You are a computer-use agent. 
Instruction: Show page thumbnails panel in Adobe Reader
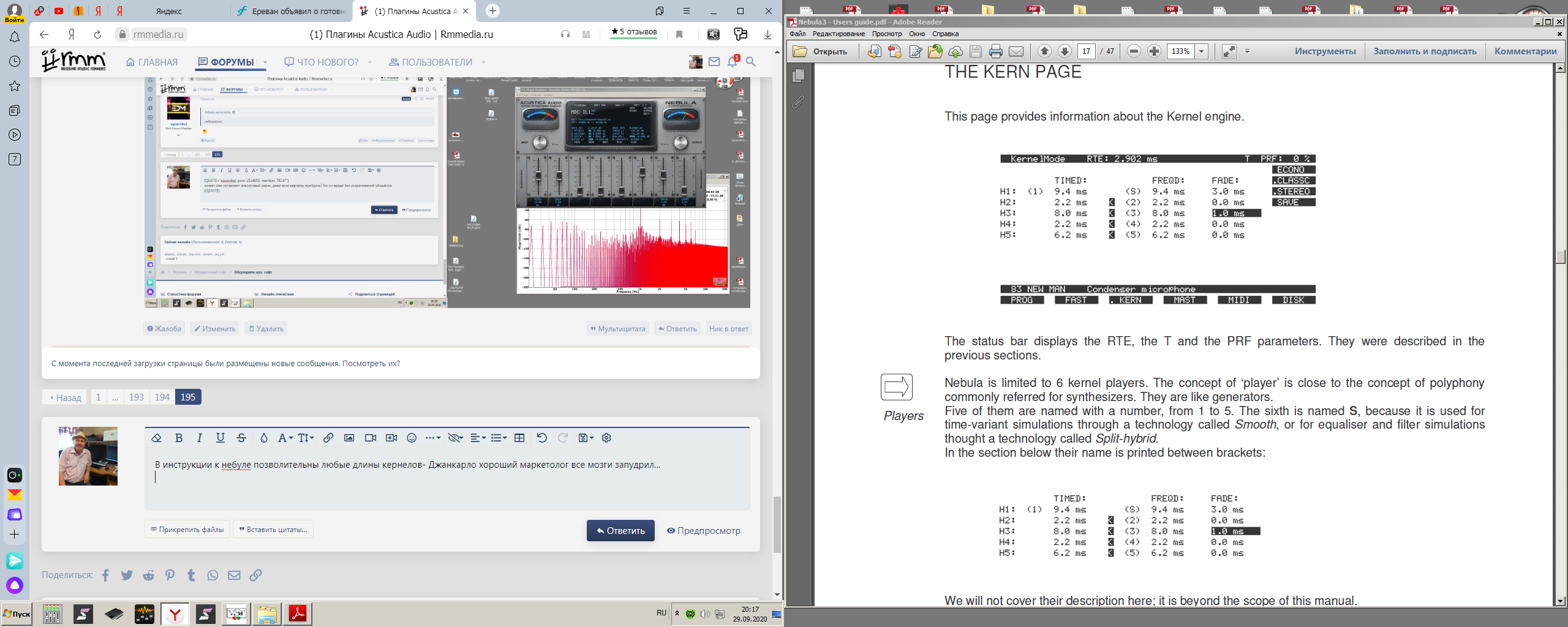(798, 75)
